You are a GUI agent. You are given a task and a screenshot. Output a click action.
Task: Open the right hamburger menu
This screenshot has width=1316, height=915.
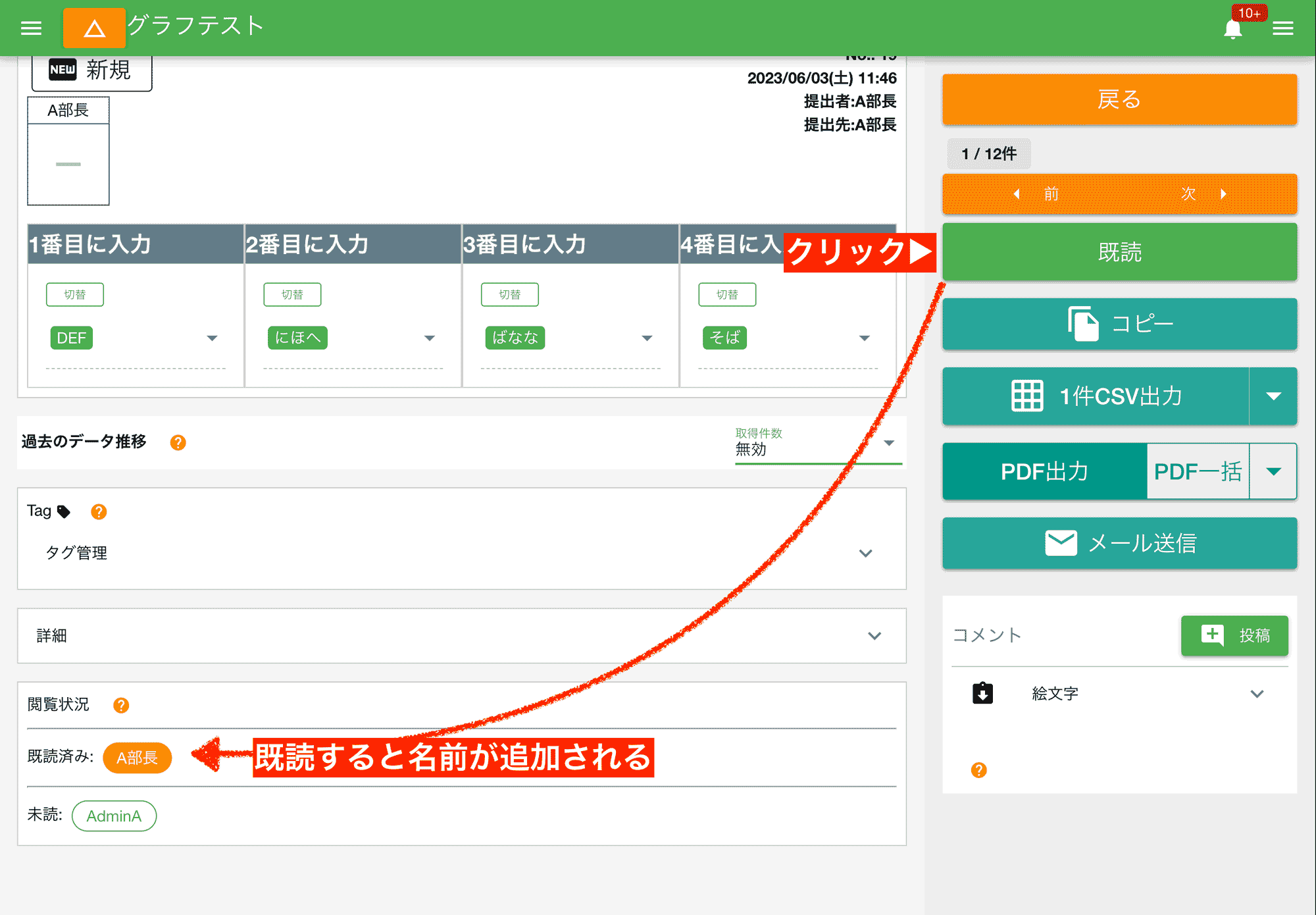pos(1284,28)
